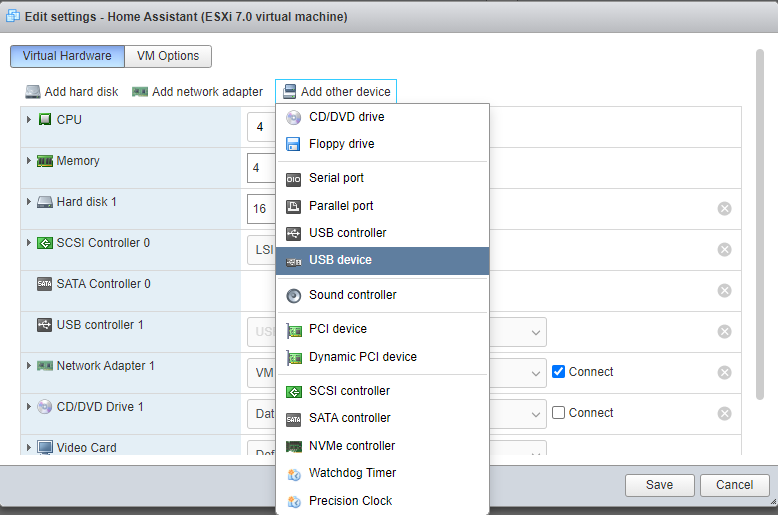Image resolution: width=778 pixels, height=515 pixels.
Task: Click the SATA Controller 0 icon
Action: click(x=45, y=284)
